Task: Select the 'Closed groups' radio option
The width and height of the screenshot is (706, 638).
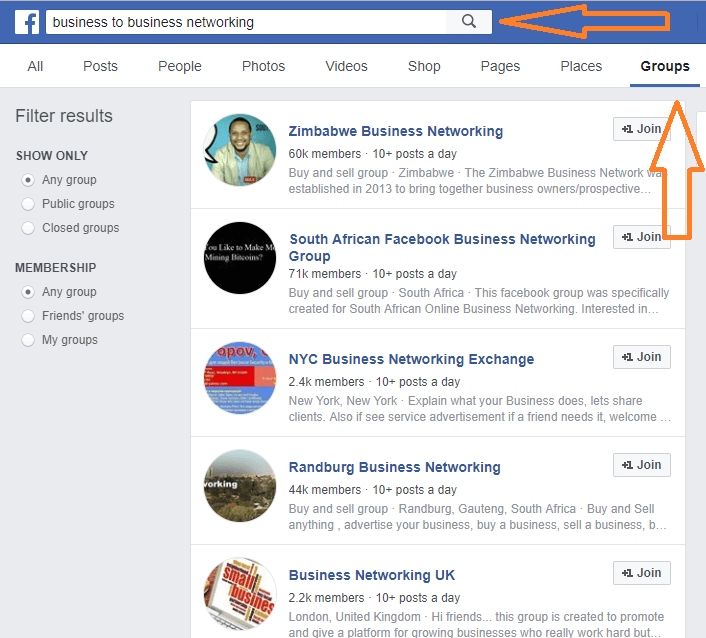Action: click(x=28, y=228)
